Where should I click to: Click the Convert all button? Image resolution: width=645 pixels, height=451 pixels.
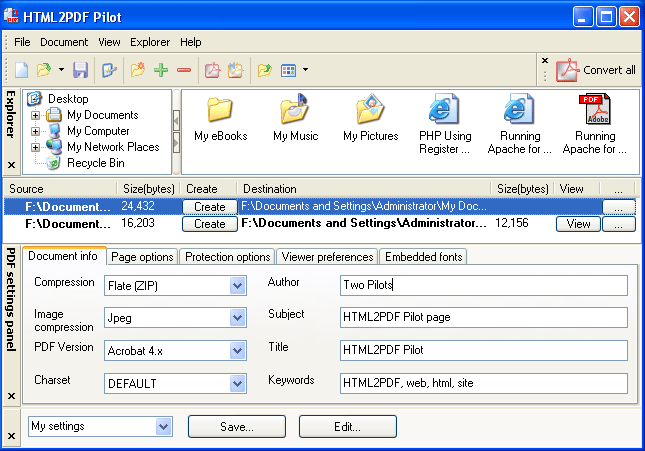[x=596, y=70]
